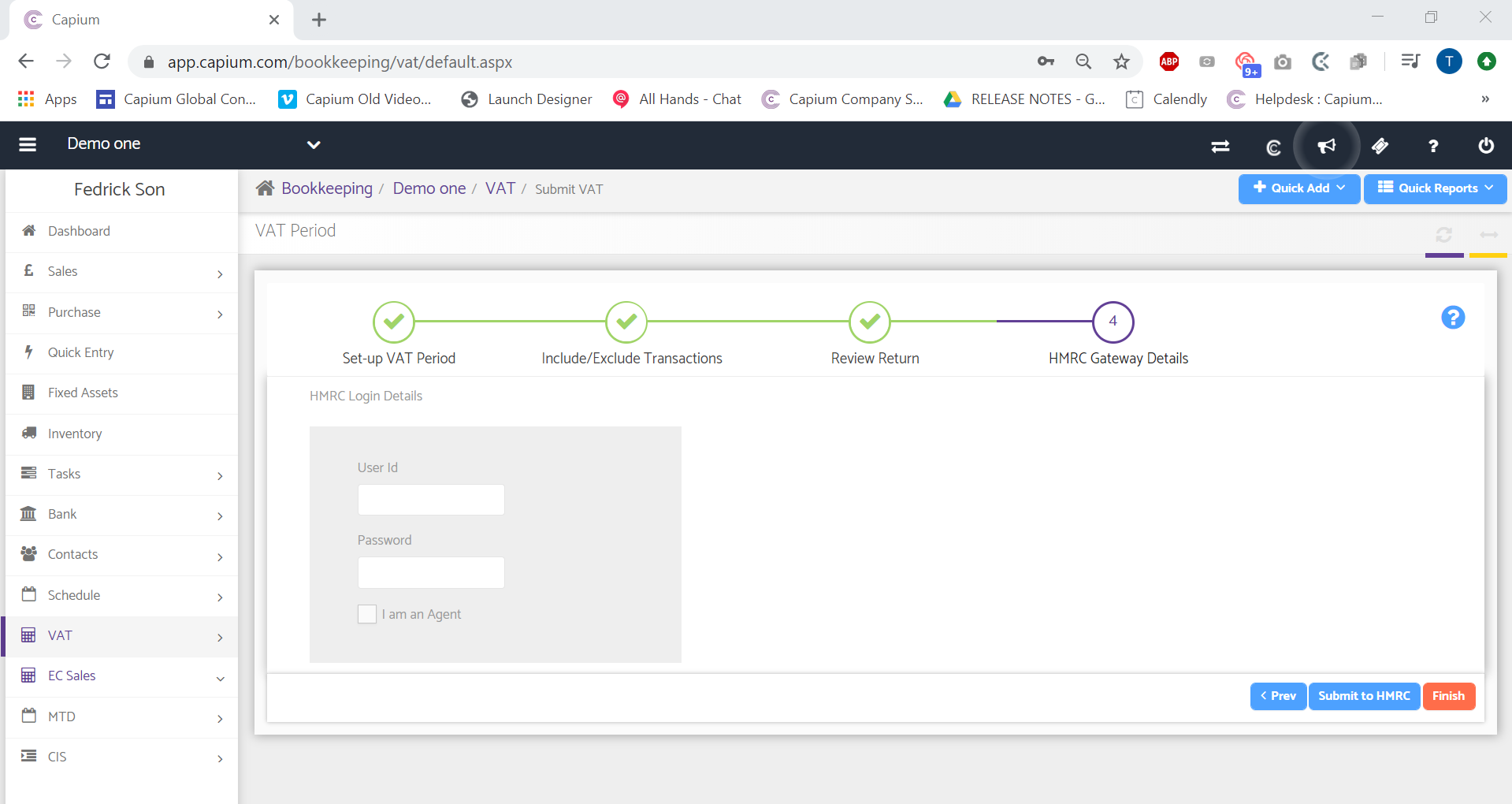
Task: Focus the Password input field
Action: (431, 572)
